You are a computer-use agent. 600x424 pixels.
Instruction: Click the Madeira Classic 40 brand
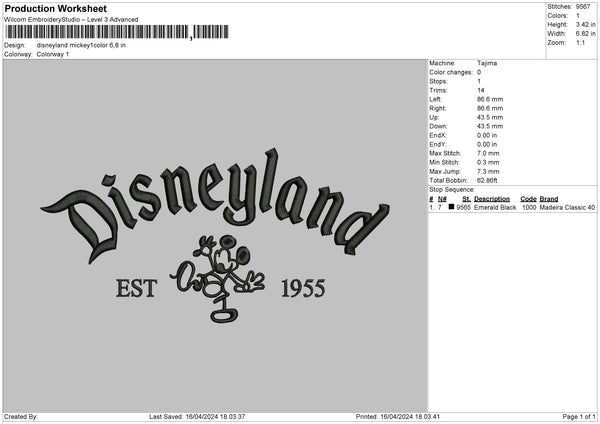(x=567, y=207)
